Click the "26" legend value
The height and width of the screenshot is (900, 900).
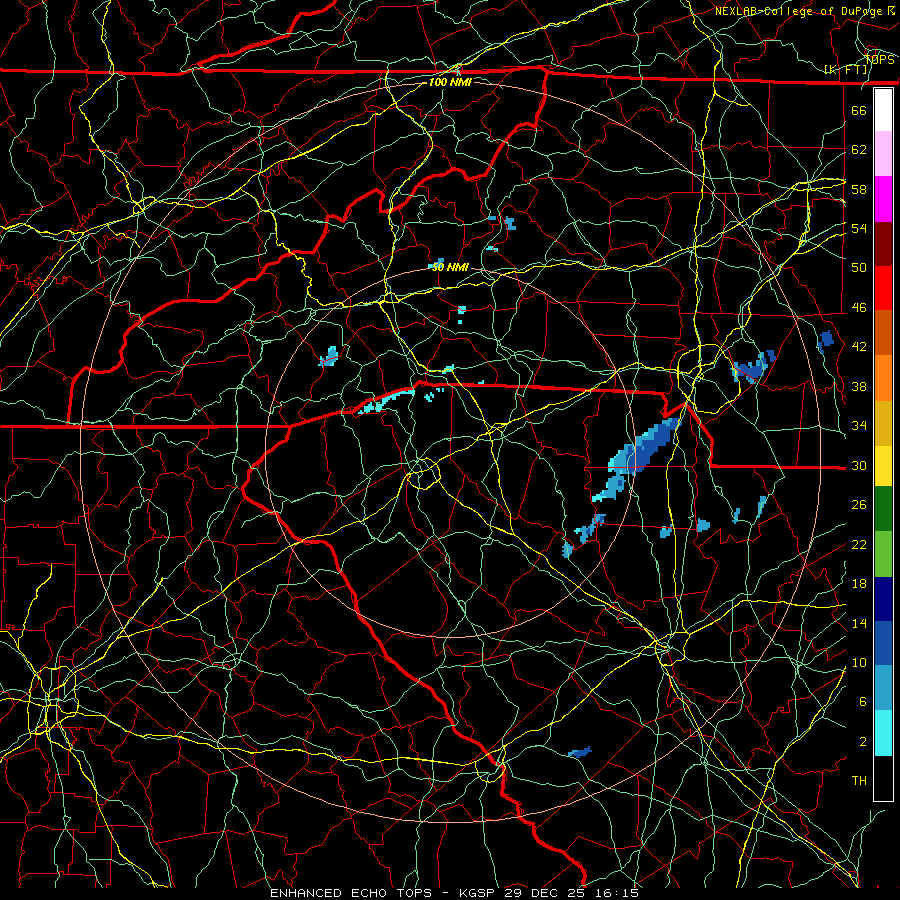tap(859, 505)
